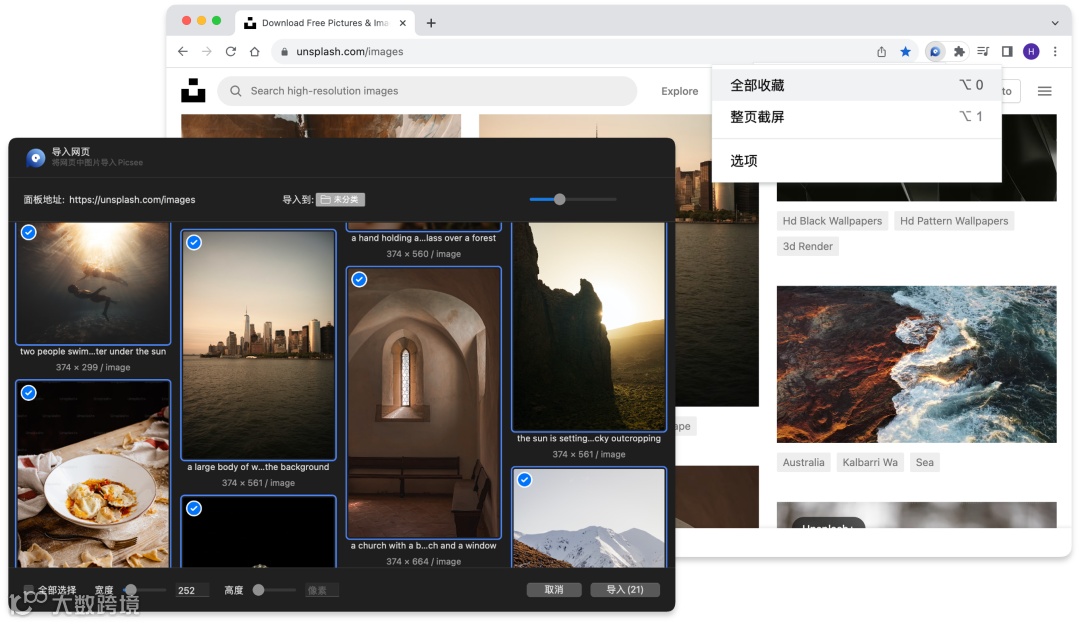Open the purple H profile avatar

click(x=1031, y=52)
